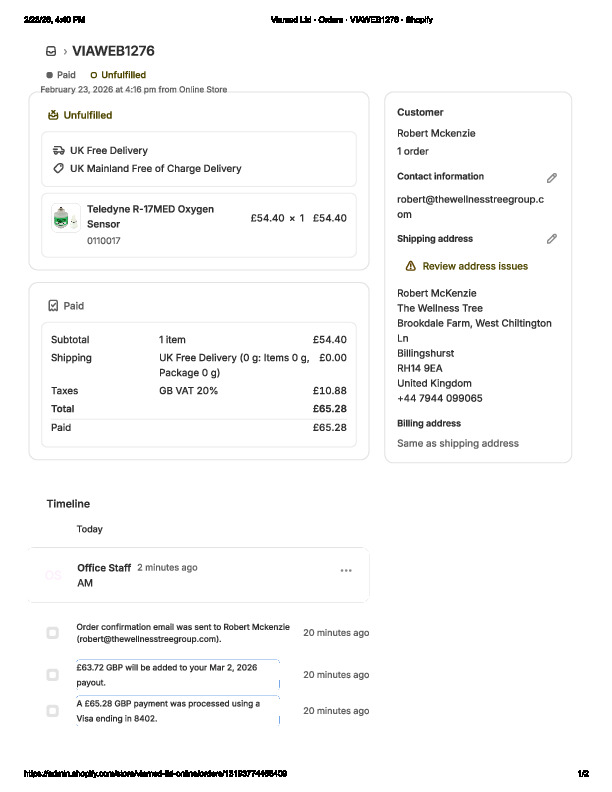This screenshot has height=792, width=612.
Task: Click the Unfulfilled status badge near title
Action: tap(118, 75)
